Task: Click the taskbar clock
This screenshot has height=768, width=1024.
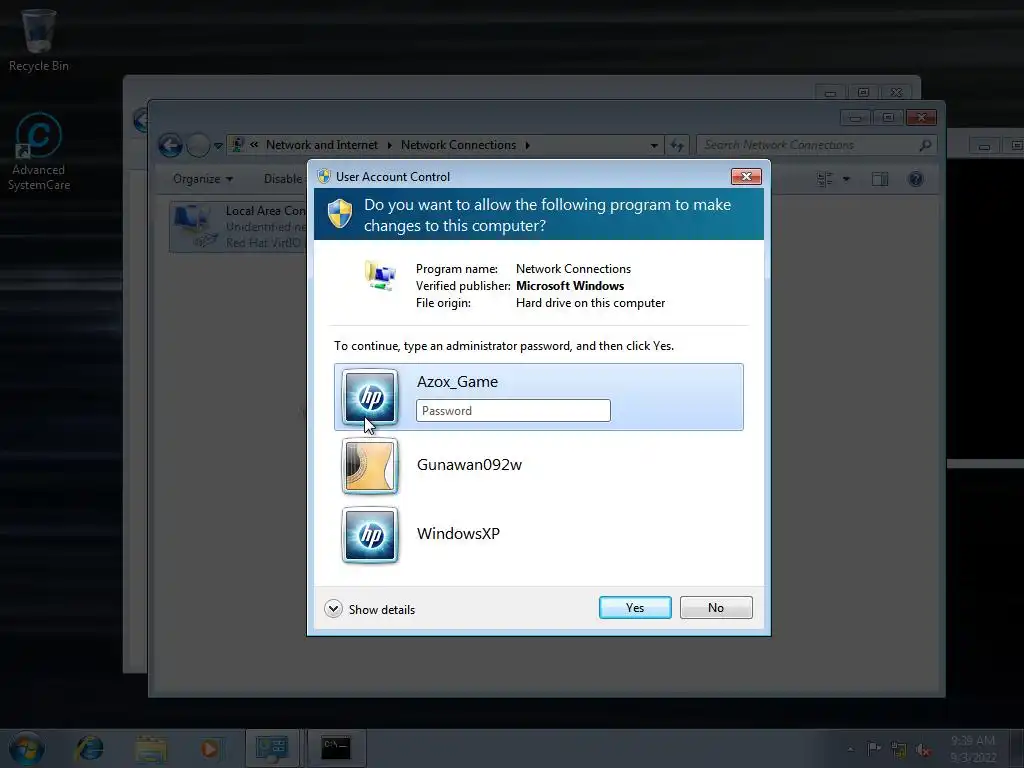Action: pyautogui.click(x=973, y=749)
